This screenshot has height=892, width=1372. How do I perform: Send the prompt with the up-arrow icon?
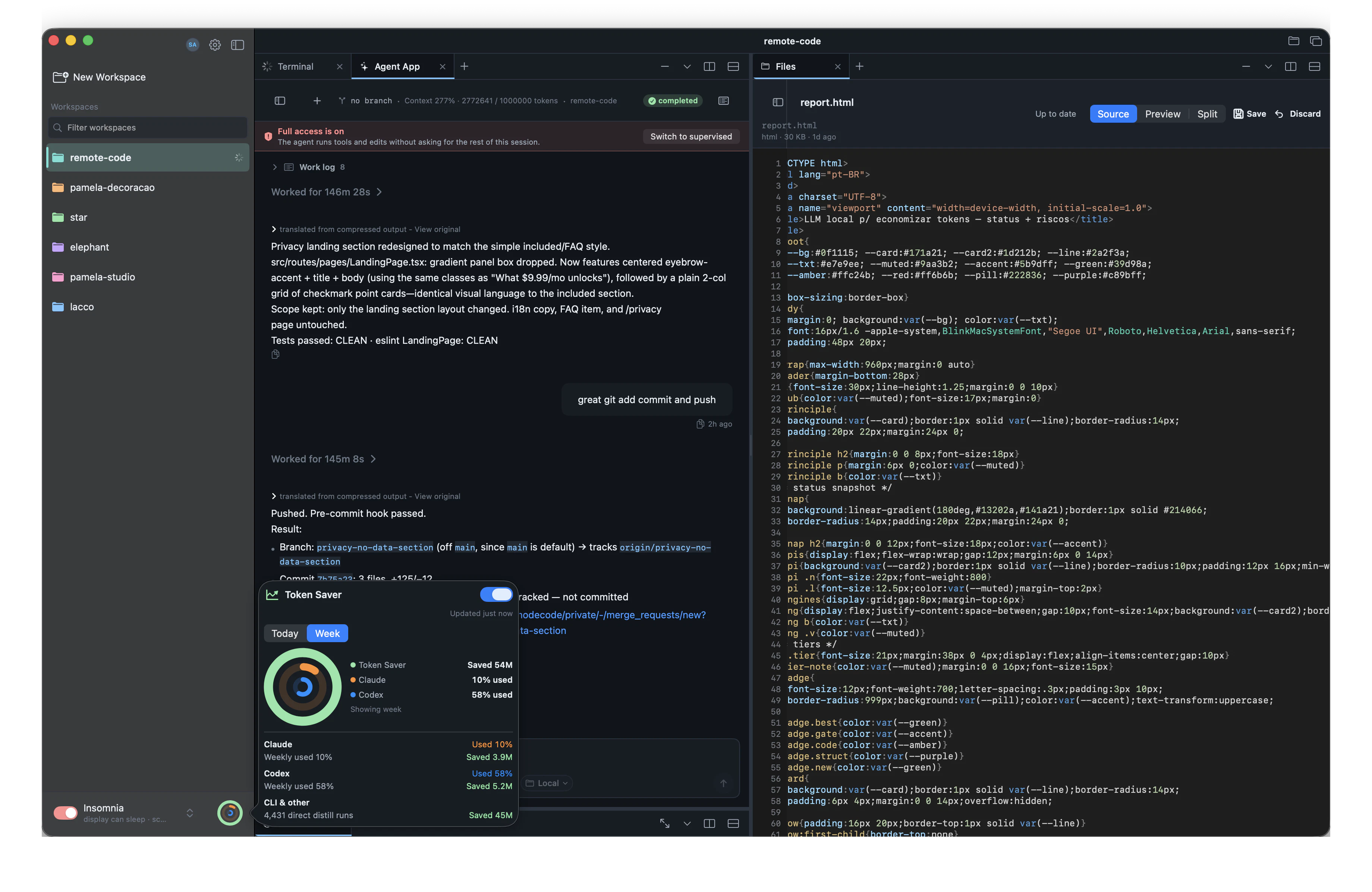724,783
